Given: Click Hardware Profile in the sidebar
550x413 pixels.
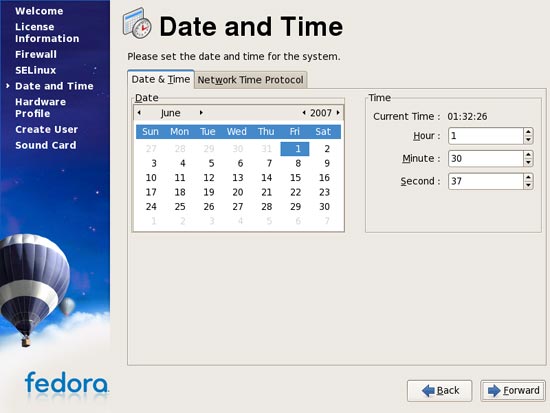Looking at the screenshot, I should tap(40, 108).
